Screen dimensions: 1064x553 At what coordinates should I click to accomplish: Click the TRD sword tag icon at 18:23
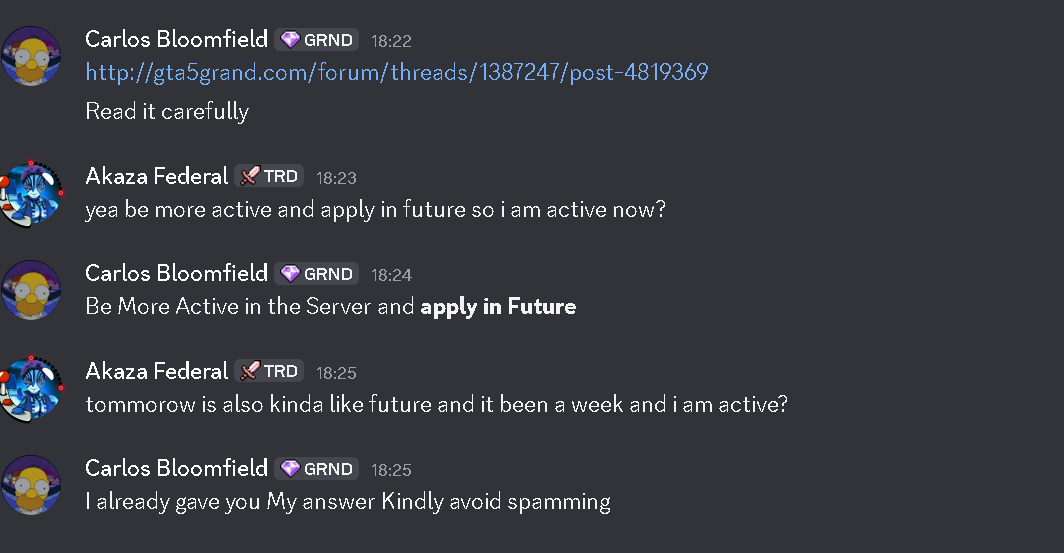click(250, 176)
